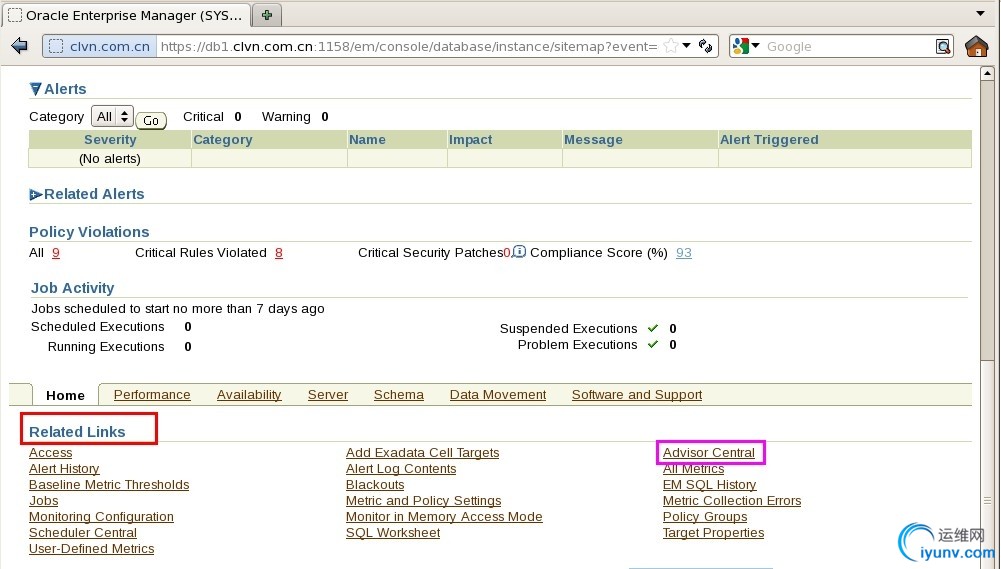This screenshot has height=569, width=1001.
Task: Click the Category column header
Action: point(269,139)
